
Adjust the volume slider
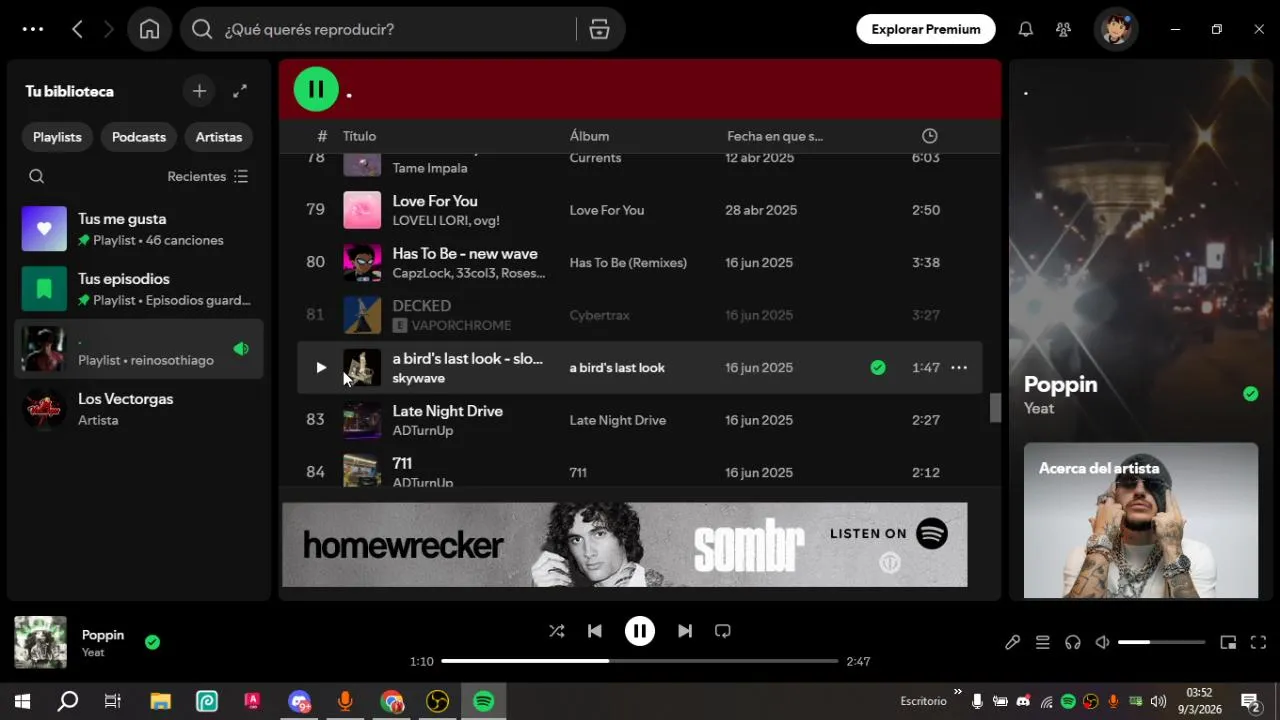click(x=1161, y=642)
